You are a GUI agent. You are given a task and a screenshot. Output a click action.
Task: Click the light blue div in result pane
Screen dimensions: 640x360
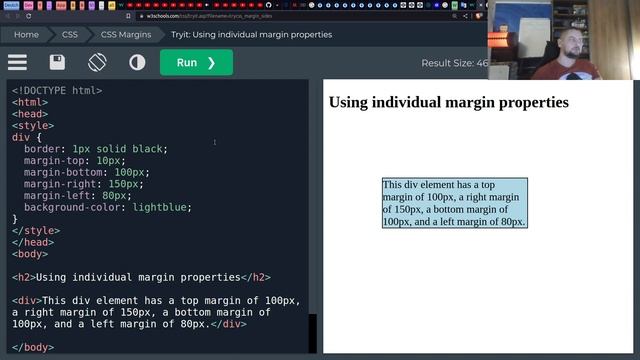click(x=455, y=203)
